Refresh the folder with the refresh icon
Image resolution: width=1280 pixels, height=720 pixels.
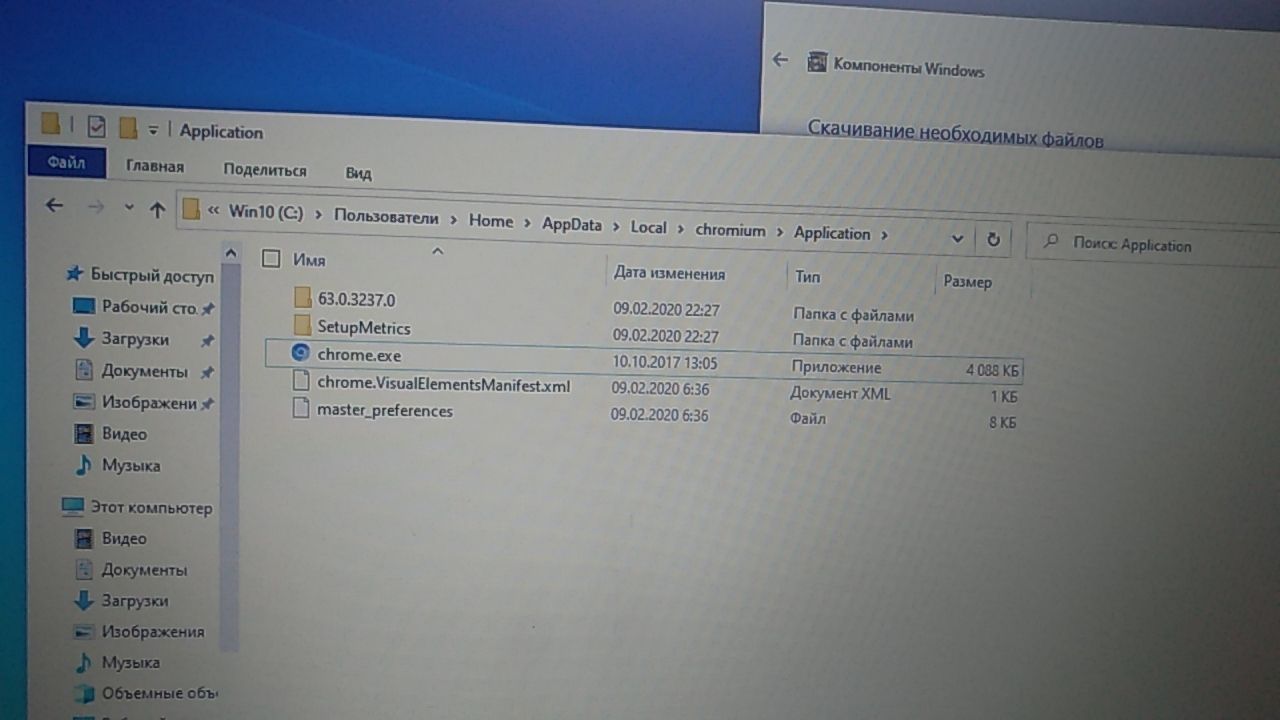pos(993,240)
